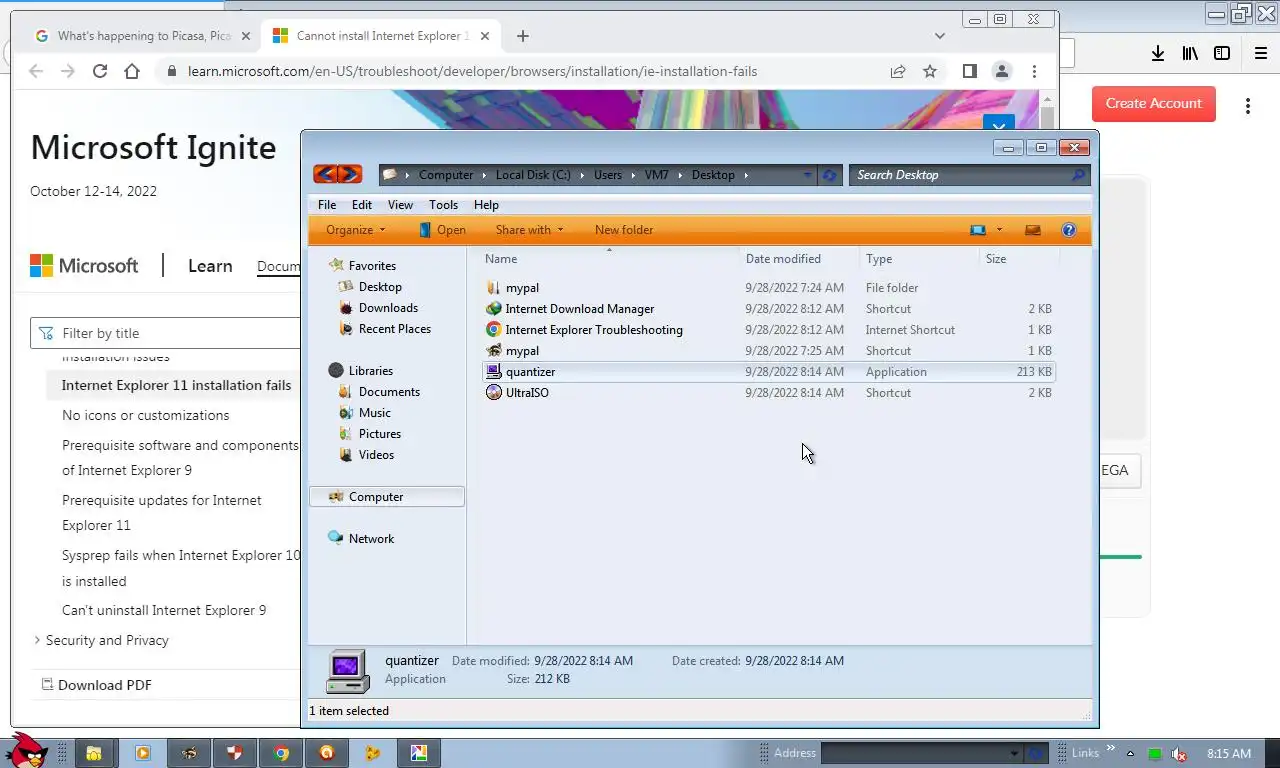Select Documents under Libraries
This screenshot has height=768, width=1280.
point(389,392)
